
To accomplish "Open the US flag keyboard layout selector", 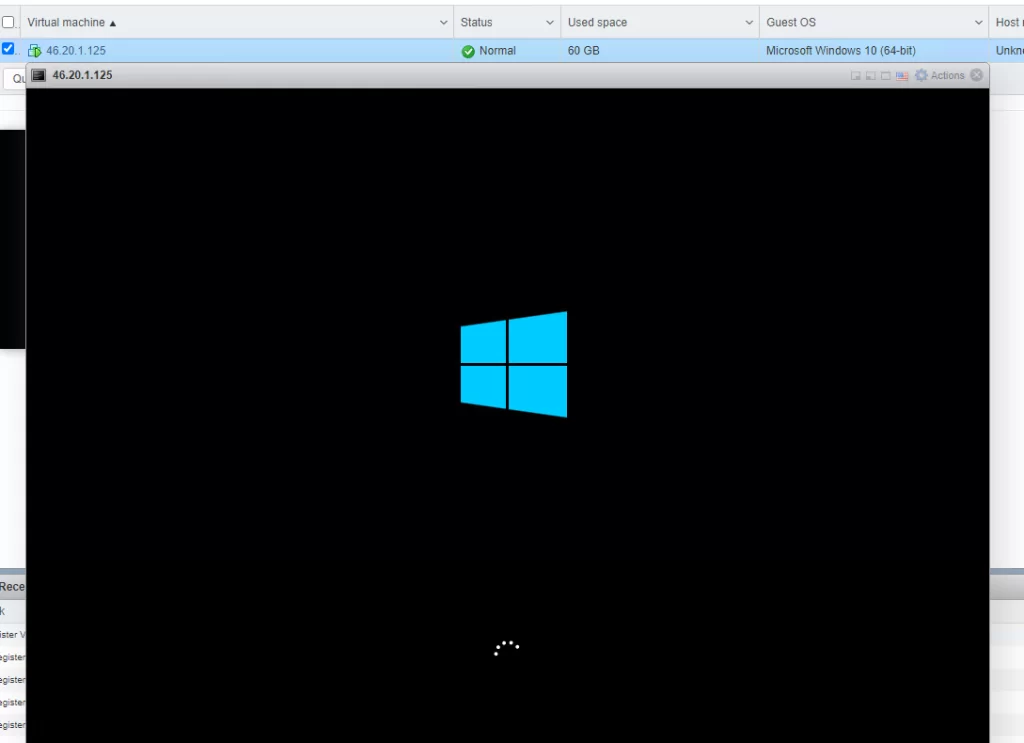I will click(902, 76).
